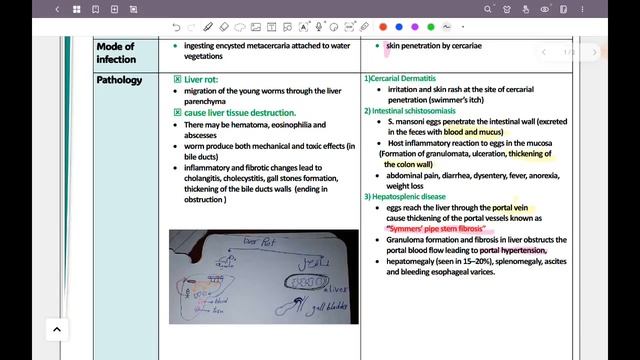Click the 'bleeding esophageal varices' line
This screenshot has width=640, height=360.
[440, 272]
